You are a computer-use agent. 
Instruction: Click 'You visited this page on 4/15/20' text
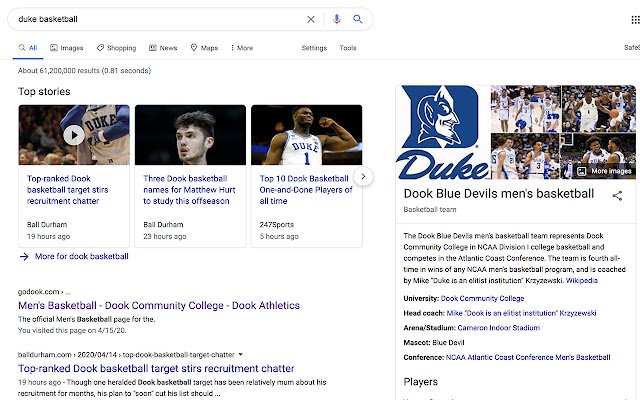tap(72, 330)
